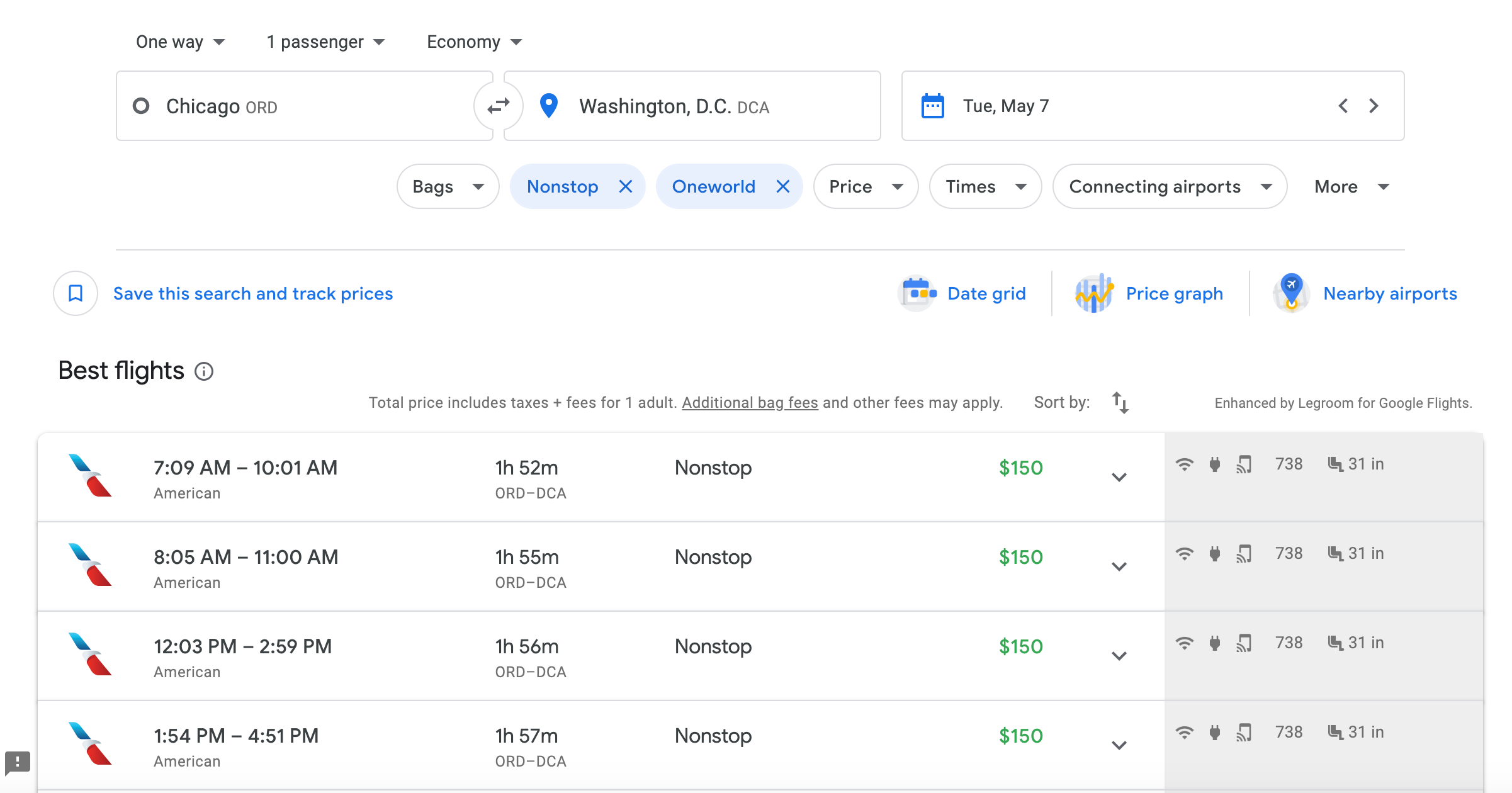The image size is (1512, 793).
Task: Remove the Nonstop filter
Action: tap(625, 186)
